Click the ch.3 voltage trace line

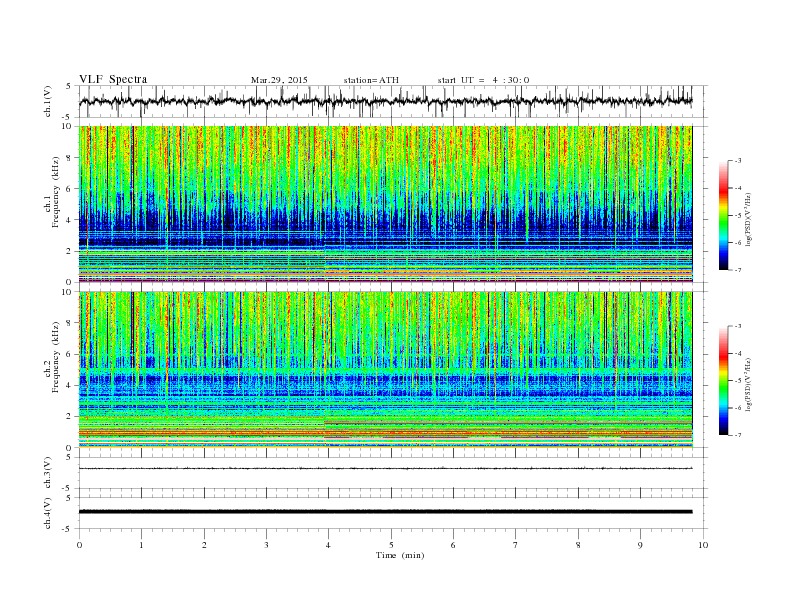pyautogui.click(x=386, y=469)
